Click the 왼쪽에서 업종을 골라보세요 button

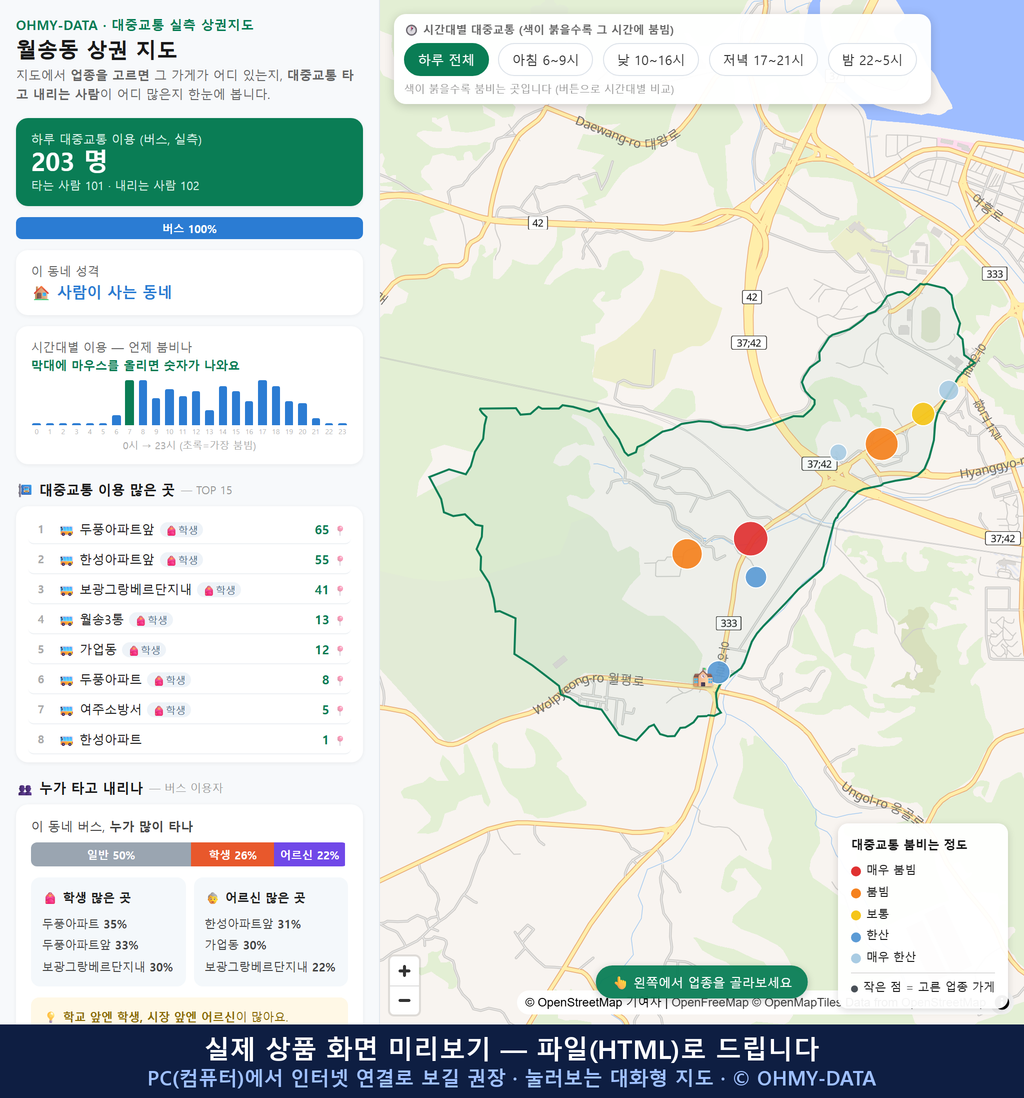(702, 982)
